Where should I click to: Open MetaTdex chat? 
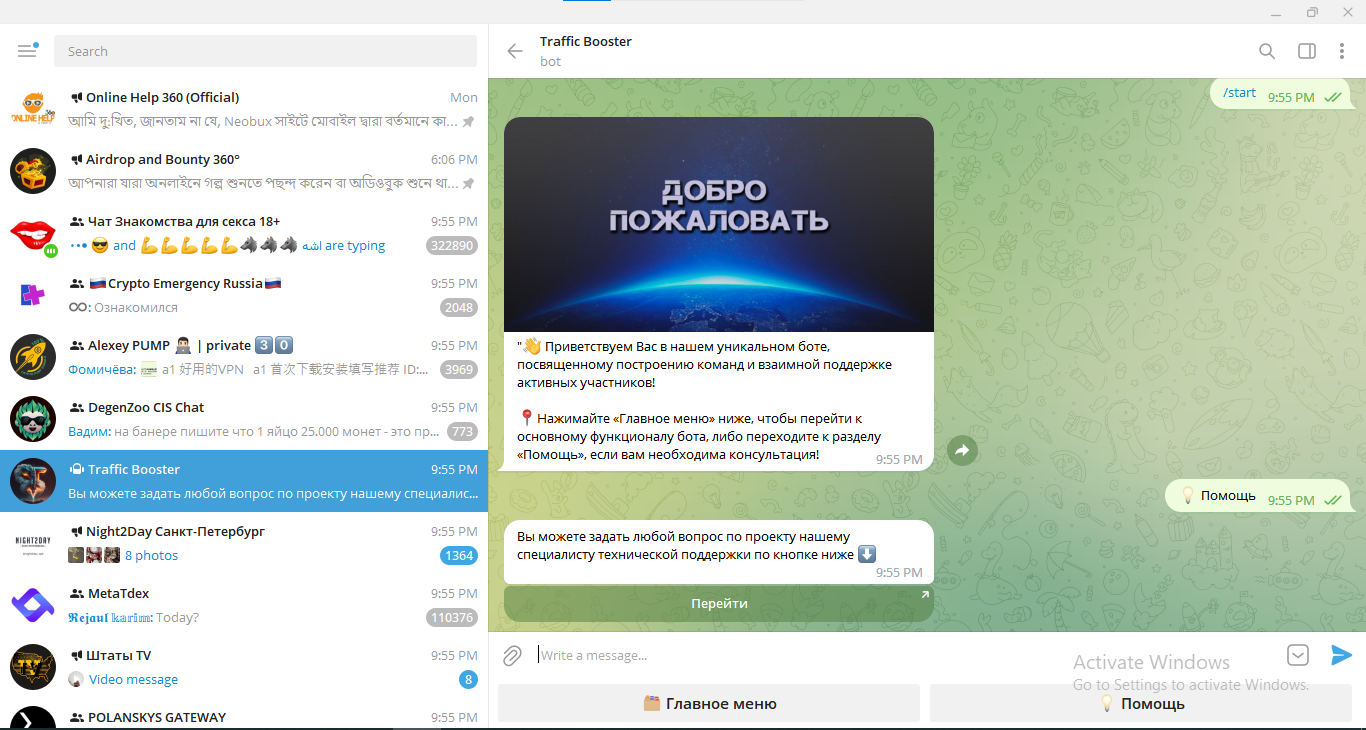pos(244,605)
